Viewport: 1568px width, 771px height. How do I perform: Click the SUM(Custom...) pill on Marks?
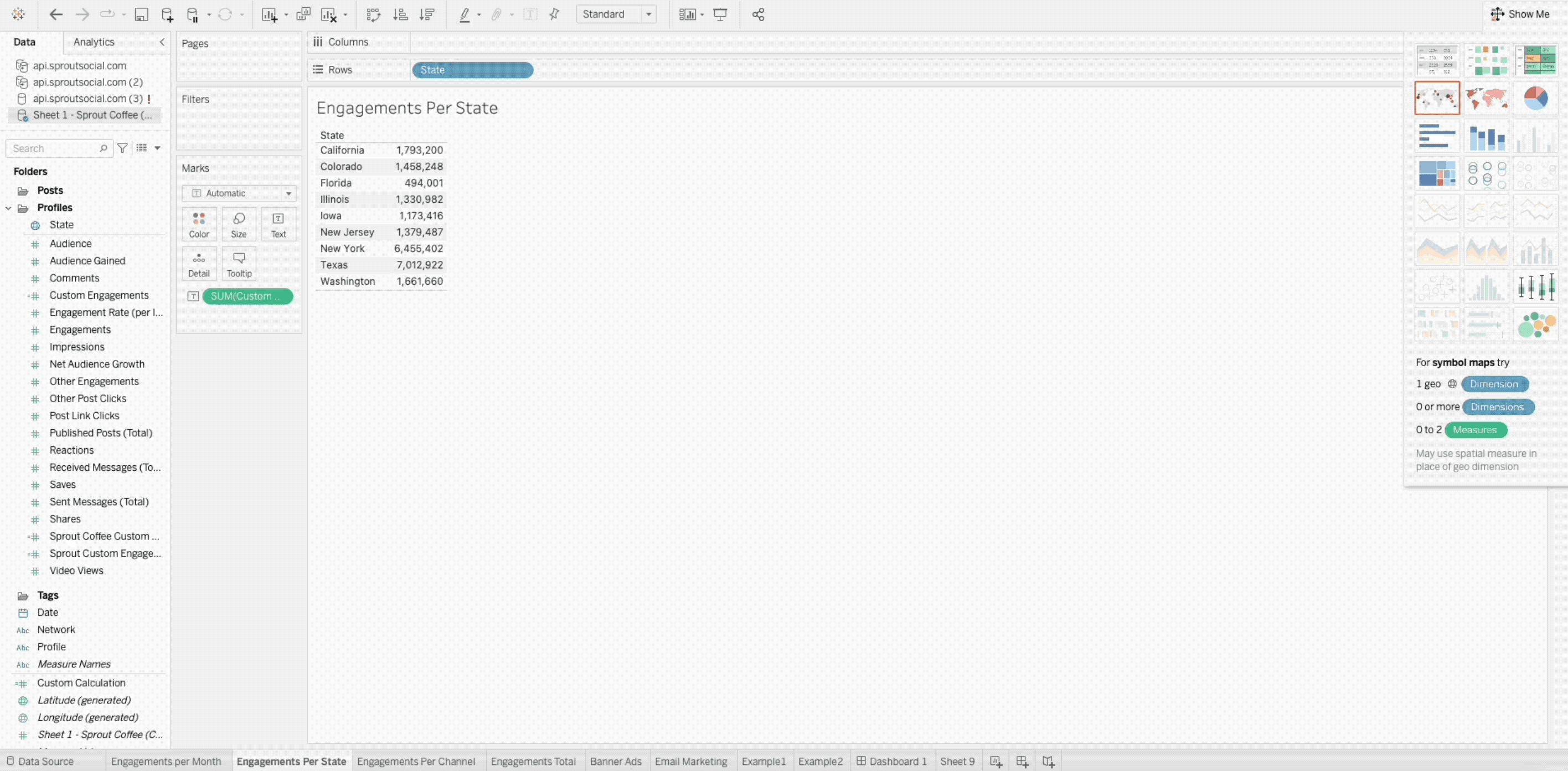pyautogui.click(x=247, y=296)
